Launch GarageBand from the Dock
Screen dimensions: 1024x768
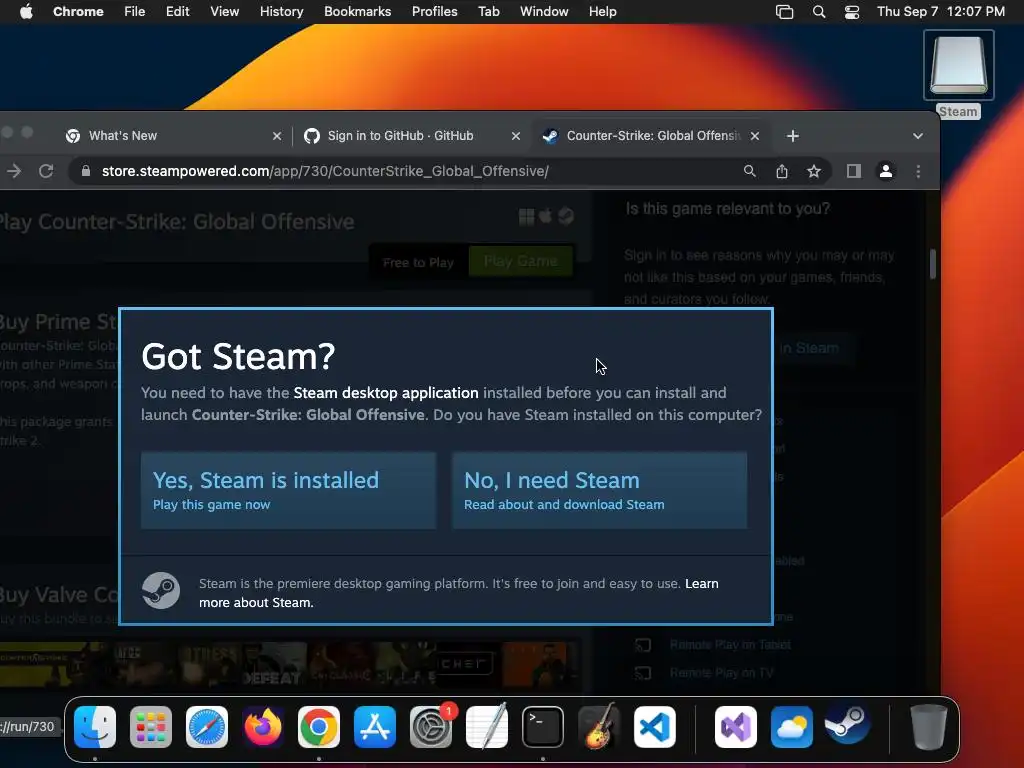pyautogui.click(x=599, y=727)
